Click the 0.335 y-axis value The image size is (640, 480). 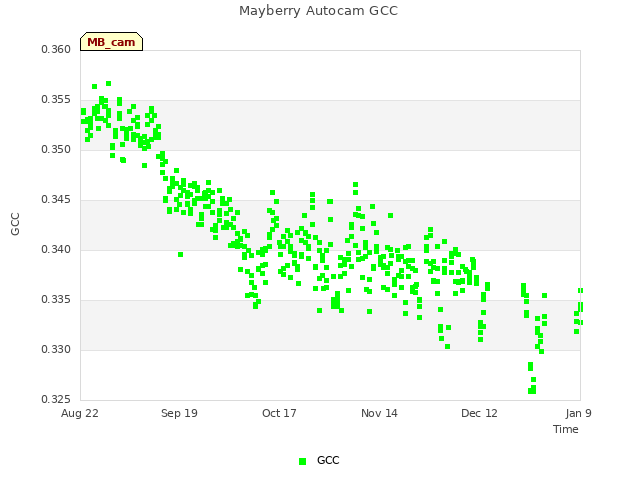[x=56, y=300]
